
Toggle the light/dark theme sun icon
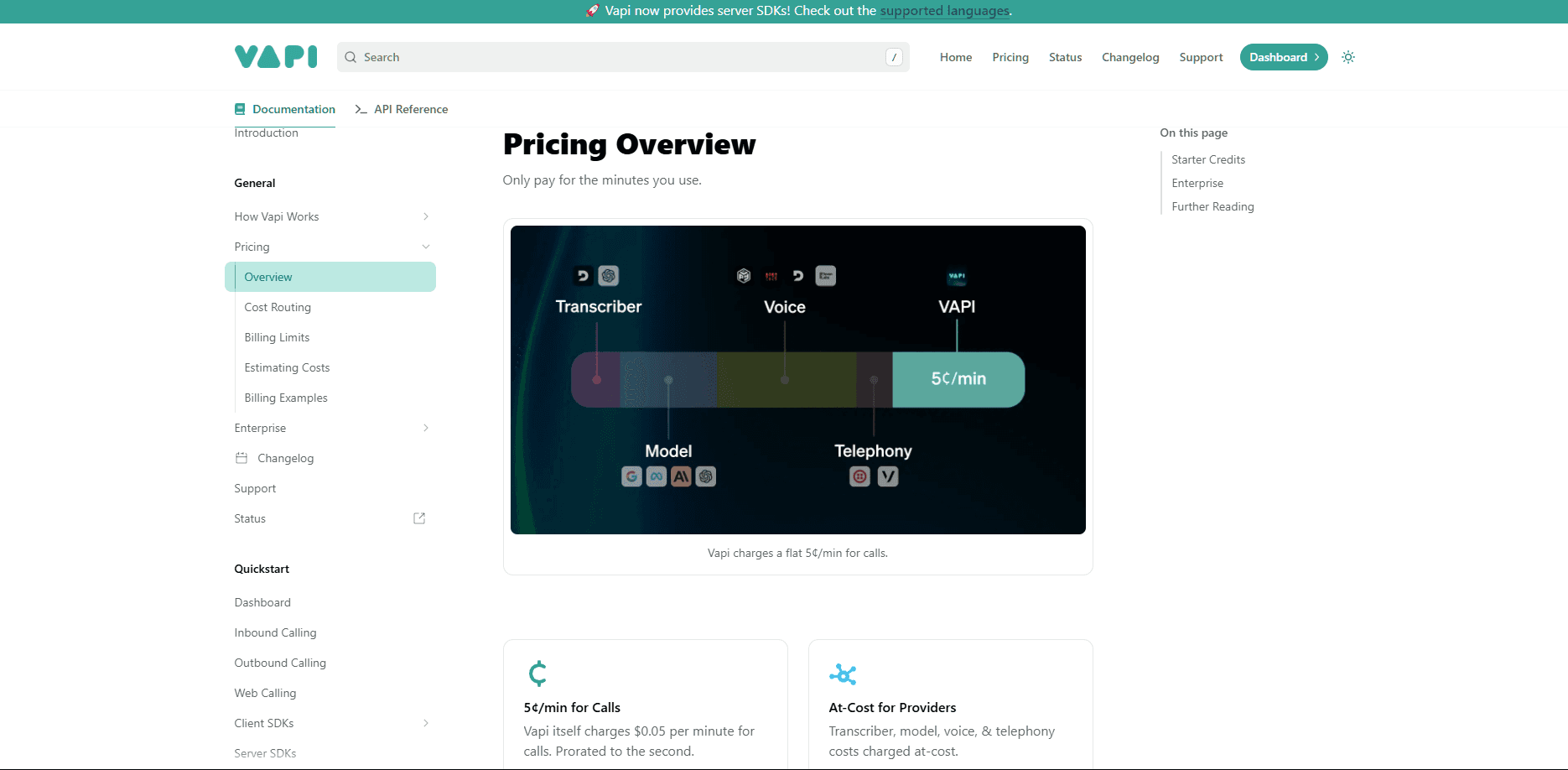1348,57
